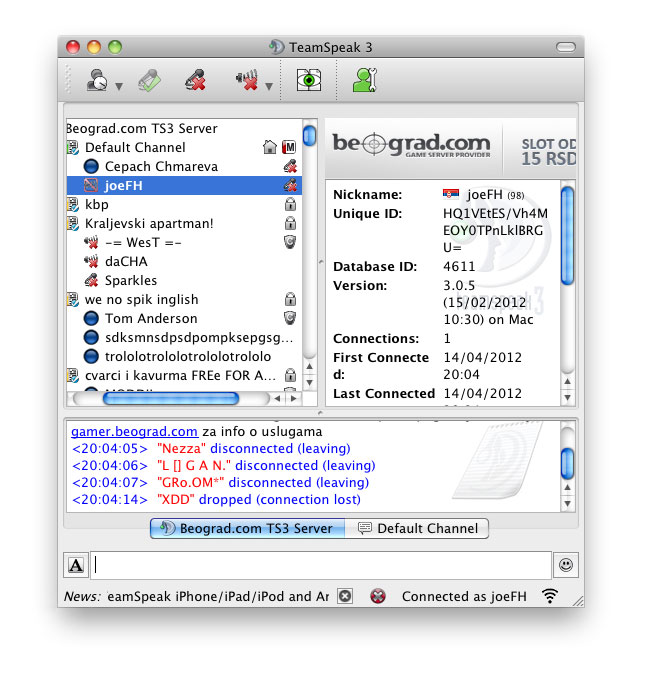This screenshot has height=680, width=656.
Task: Open the mute speakers dropdown arrow
Action: [269, 86]
